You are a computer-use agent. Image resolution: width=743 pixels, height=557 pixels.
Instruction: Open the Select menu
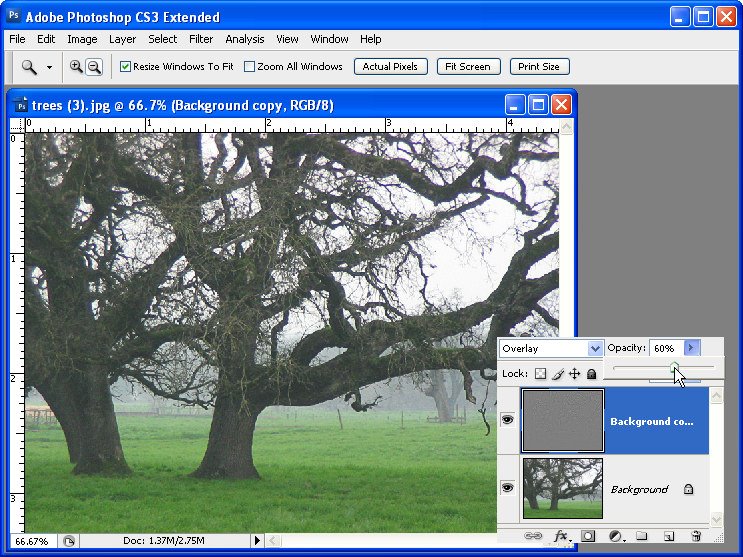163,39
